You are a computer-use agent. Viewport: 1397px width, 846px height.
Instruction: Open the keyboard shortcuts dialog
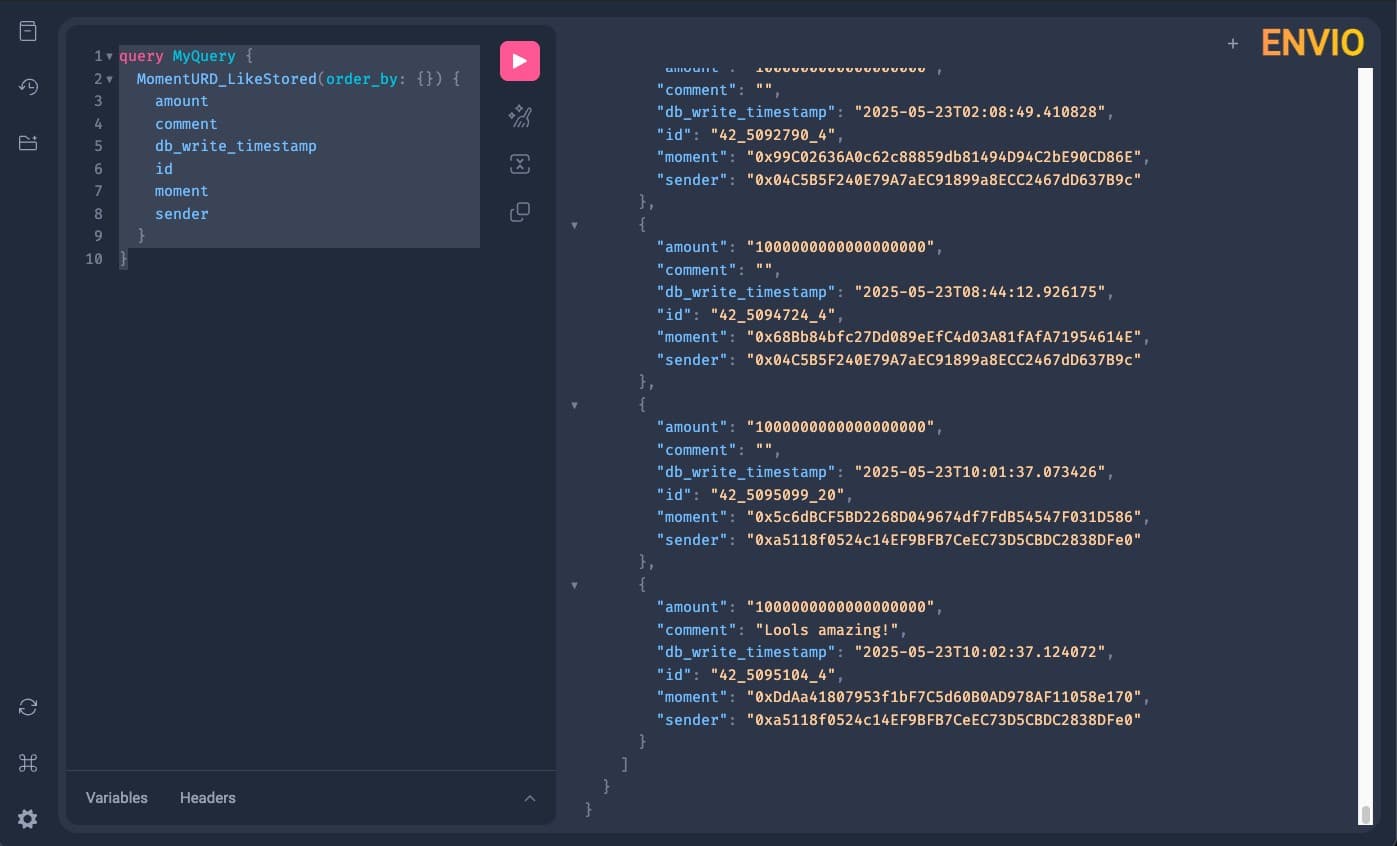(x=26, y=763)
